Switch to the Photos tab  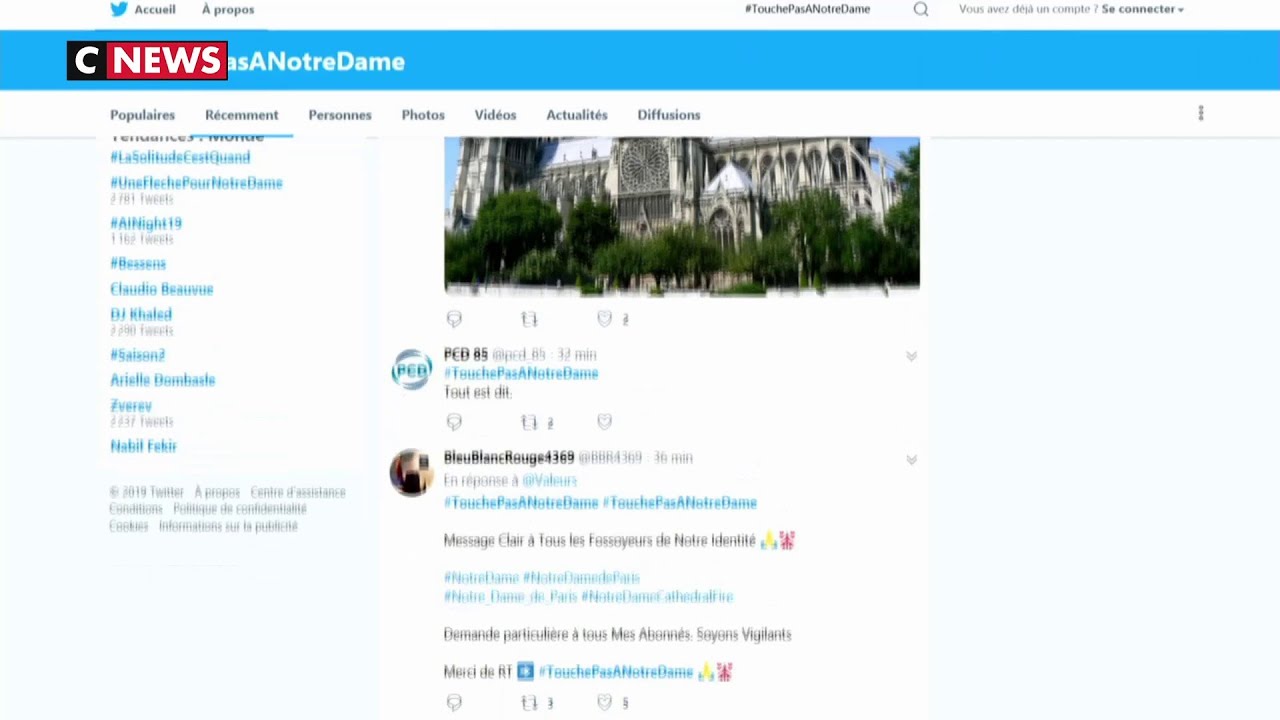pos(422,114)
